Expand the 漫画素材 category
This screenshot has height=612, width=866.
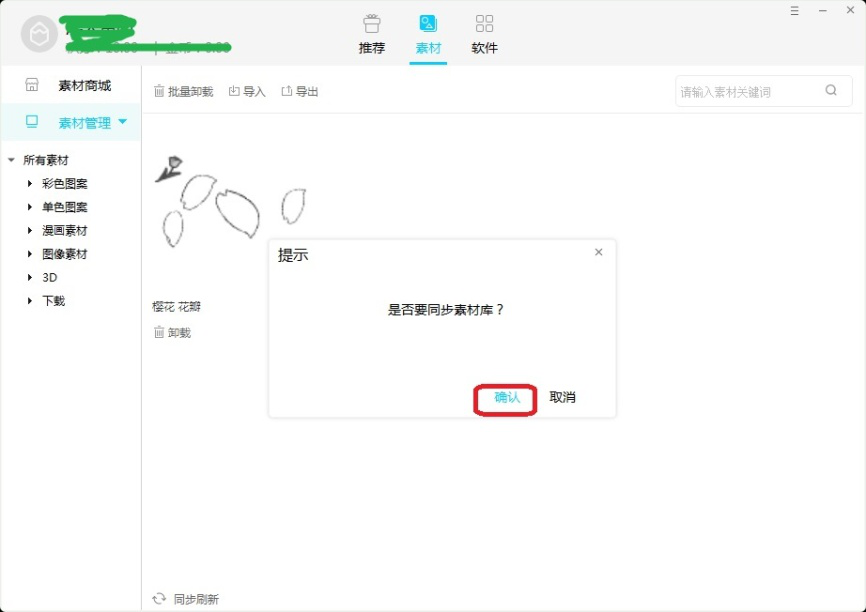click(30, 230)
